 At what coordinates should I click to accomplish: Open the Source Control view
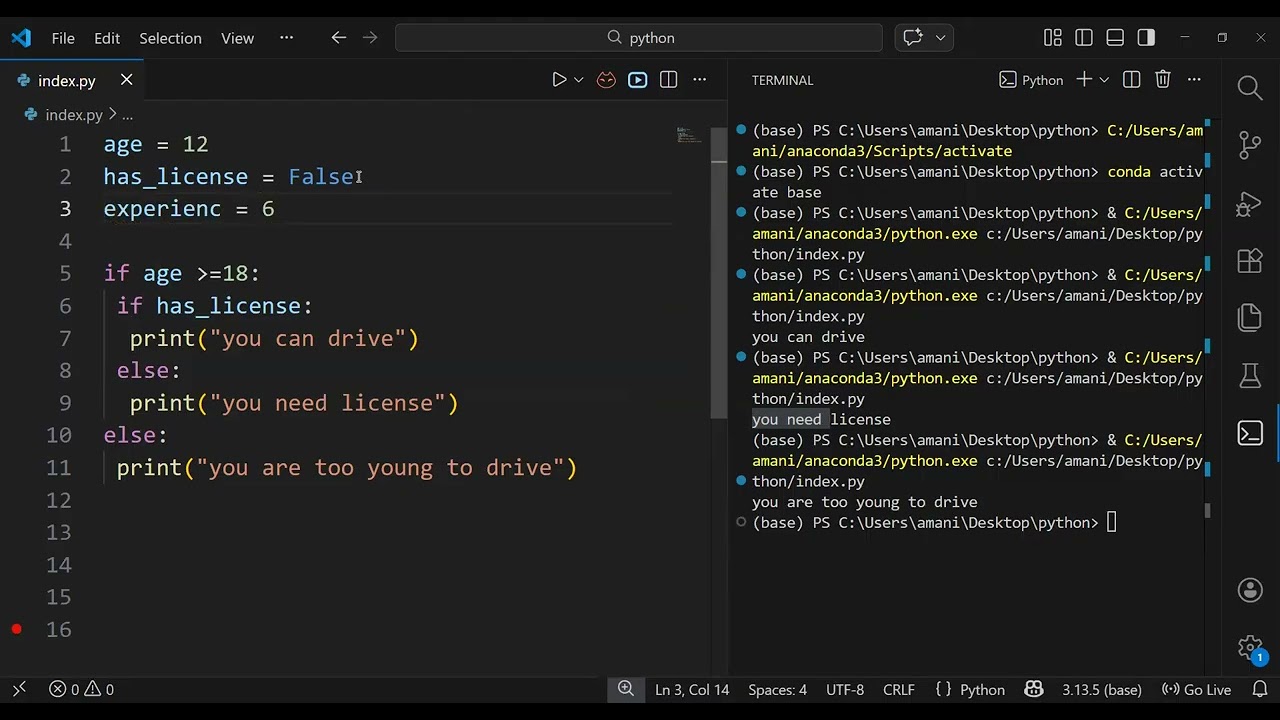point(1250,145)
